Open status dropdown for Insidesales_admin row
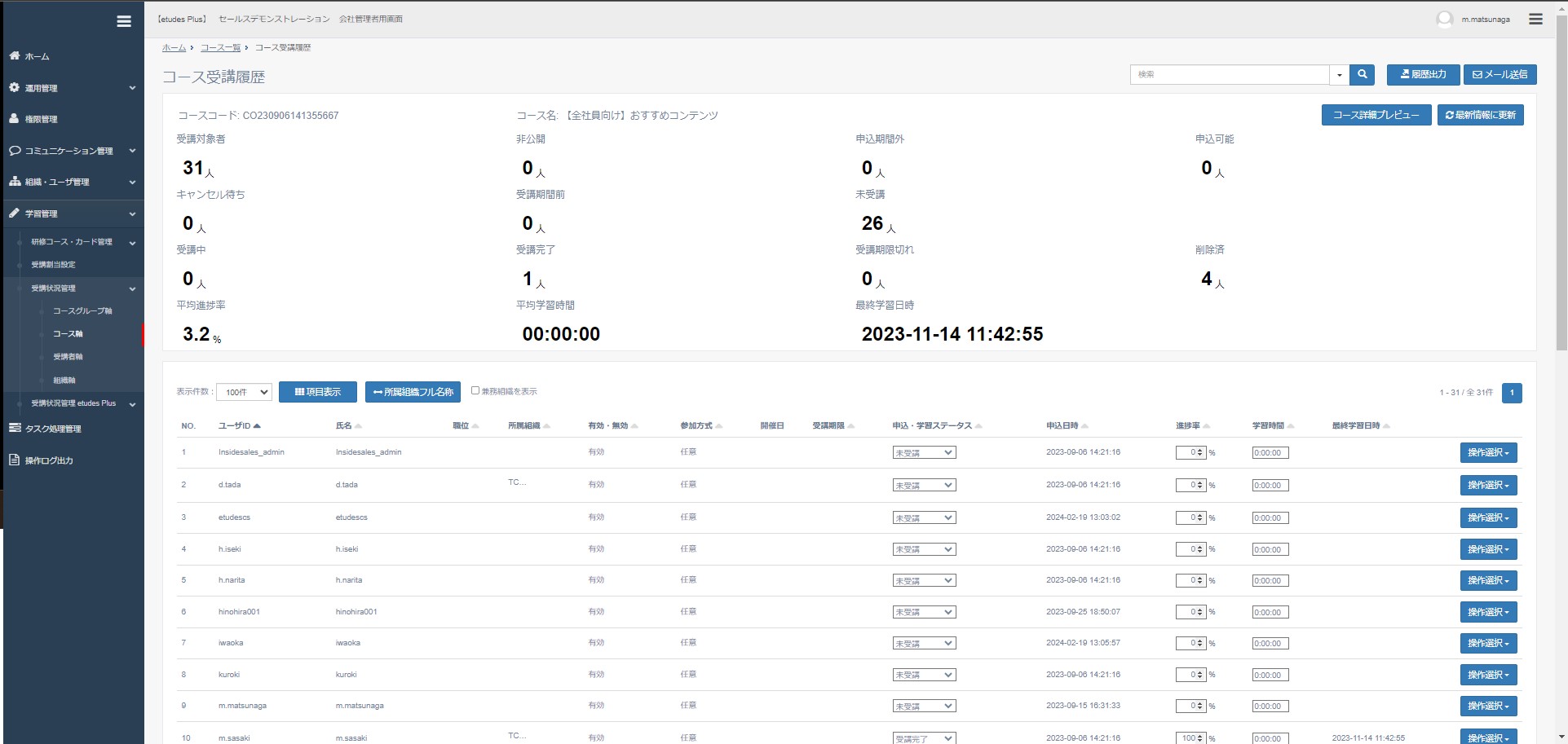Screen dimensions: 1568x744 click(x=924, y=452)
